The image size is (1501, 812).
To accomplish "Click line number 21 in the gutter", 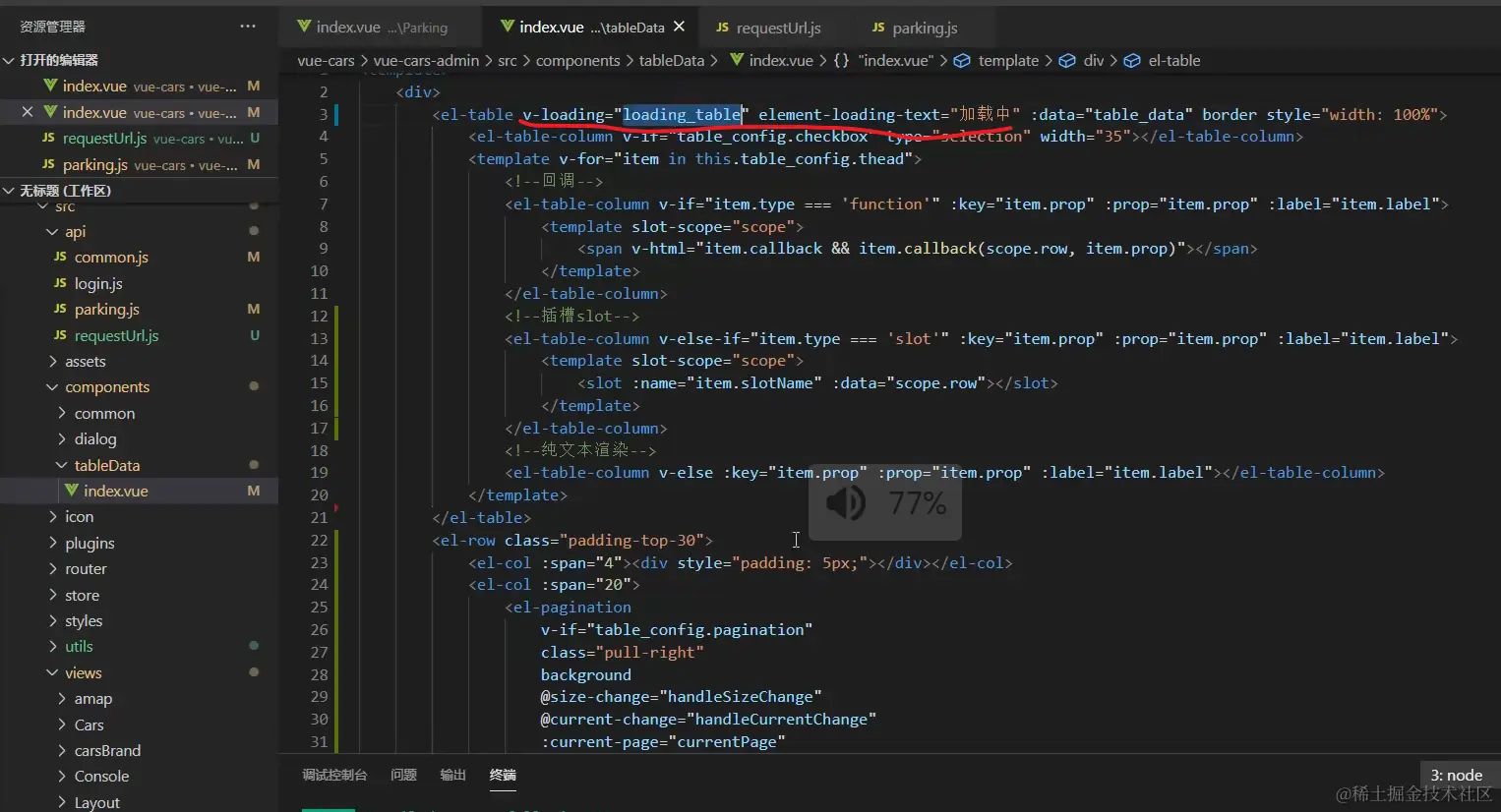I will tap(319, 517).
